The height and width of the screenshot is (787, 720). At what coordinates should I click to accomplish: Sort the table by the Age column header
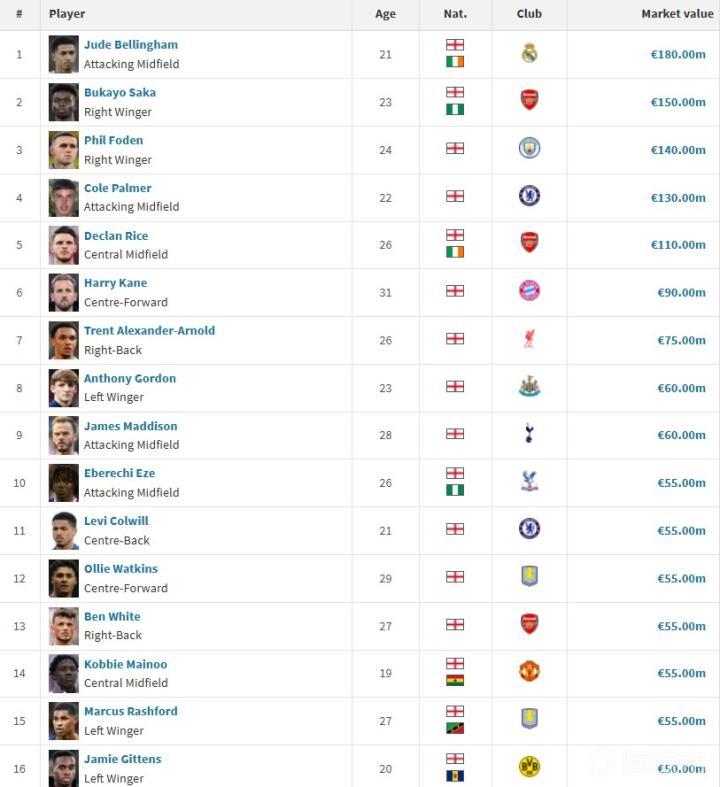point(385,14)
